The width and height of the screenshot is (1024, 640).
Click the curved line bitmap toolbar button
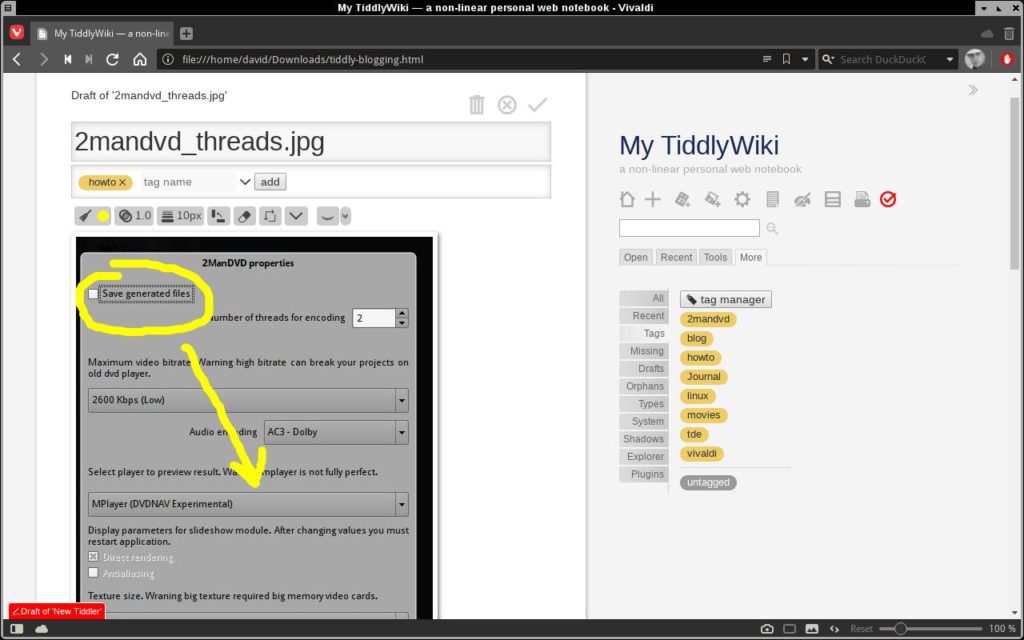(x=327, y=216)
